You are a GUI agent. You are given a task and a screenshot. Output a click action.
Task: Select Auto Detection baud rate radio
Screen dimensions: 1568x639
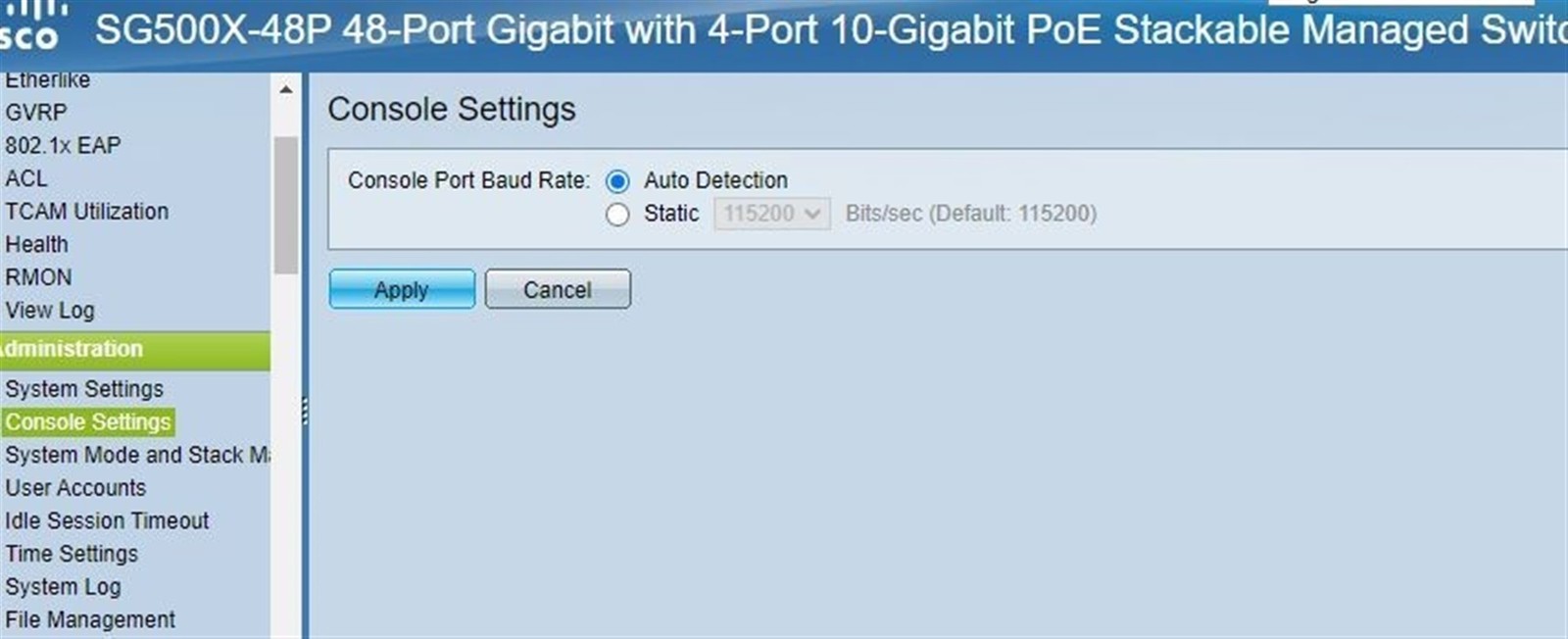tap(617, 181)
